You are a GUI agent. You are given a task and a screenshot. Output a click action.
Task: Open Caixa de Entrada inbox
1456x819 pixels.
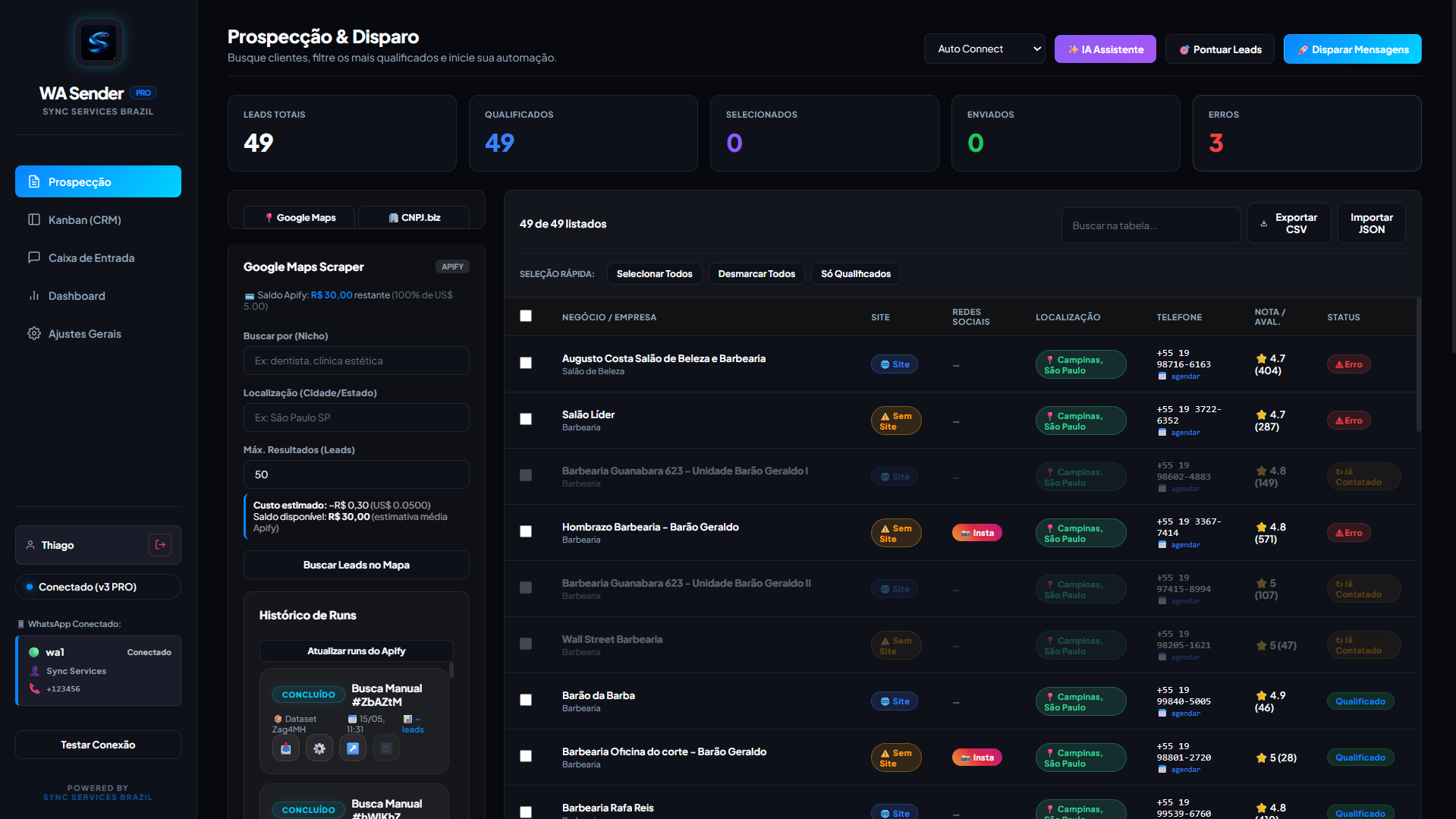(99, 258)
